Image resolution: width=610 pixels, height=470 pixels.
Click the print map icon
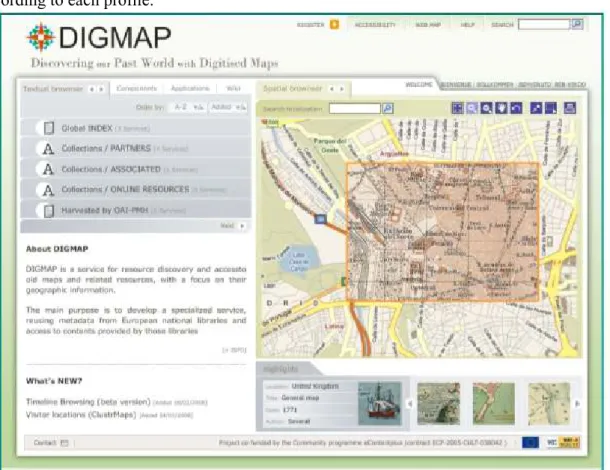click(570, 108)
